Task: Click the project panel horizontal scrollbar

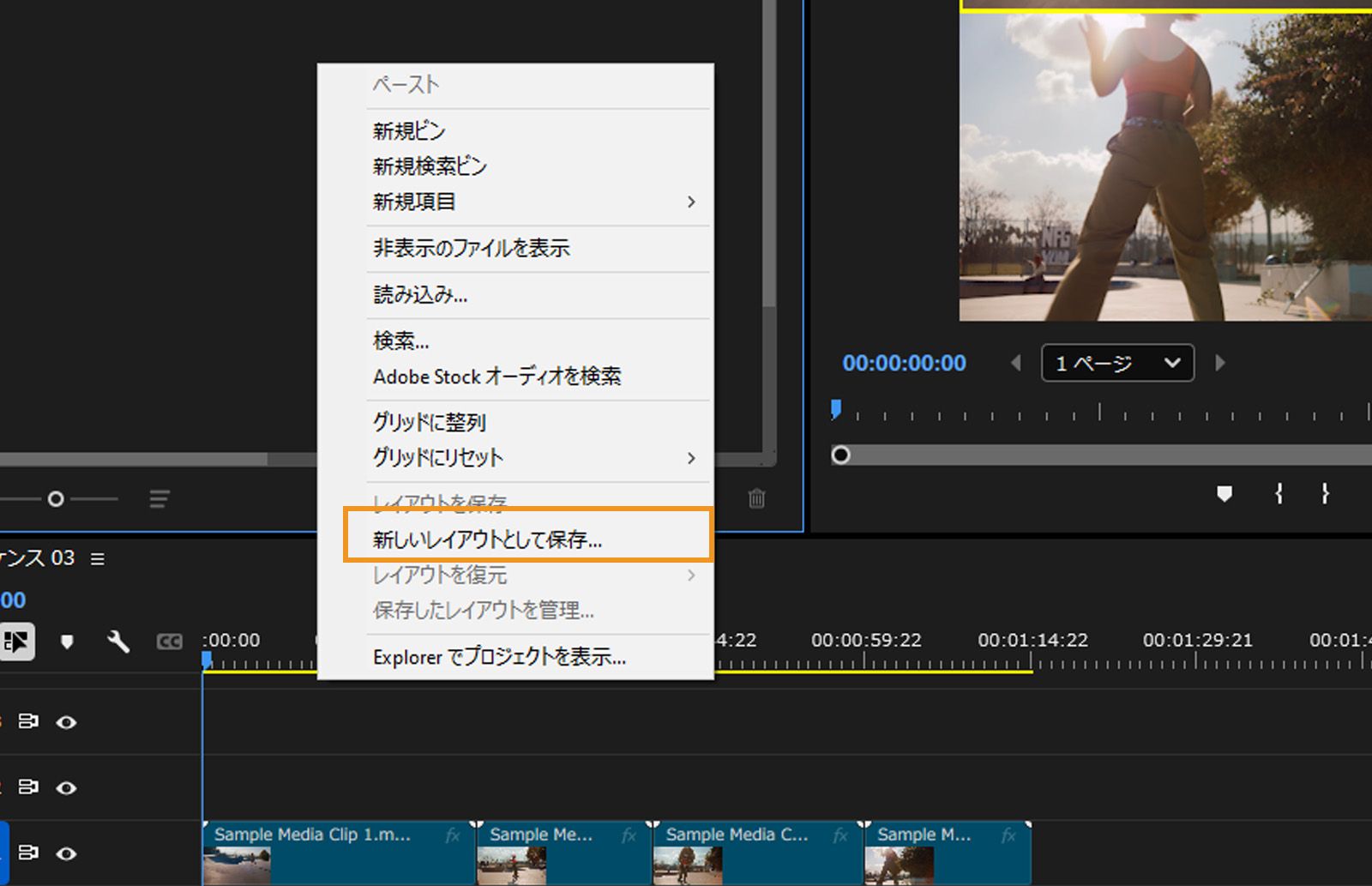Action: coord(134,460)
